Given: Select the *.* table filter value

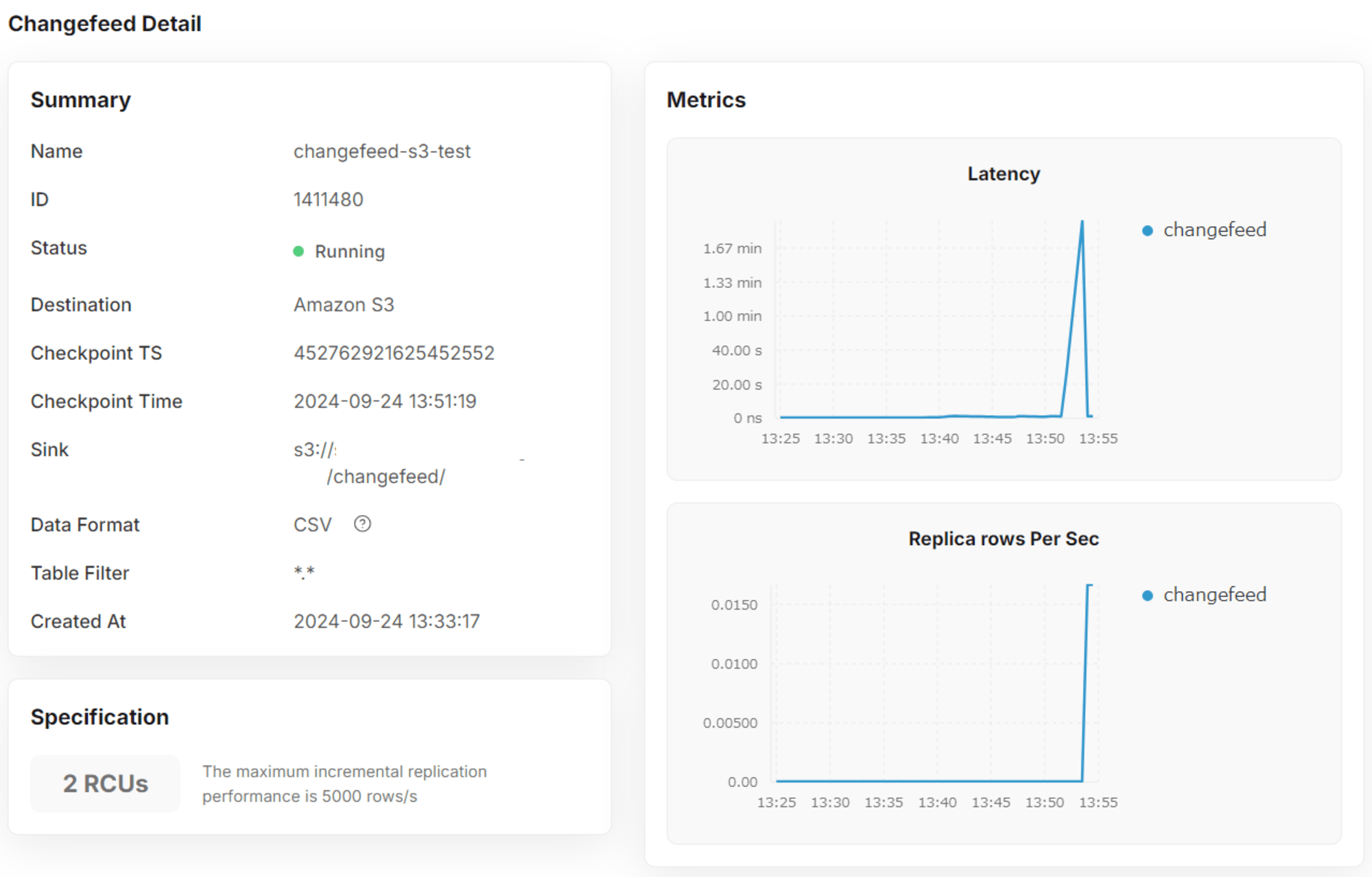Looking at the screenshot, I should point(304,573).
